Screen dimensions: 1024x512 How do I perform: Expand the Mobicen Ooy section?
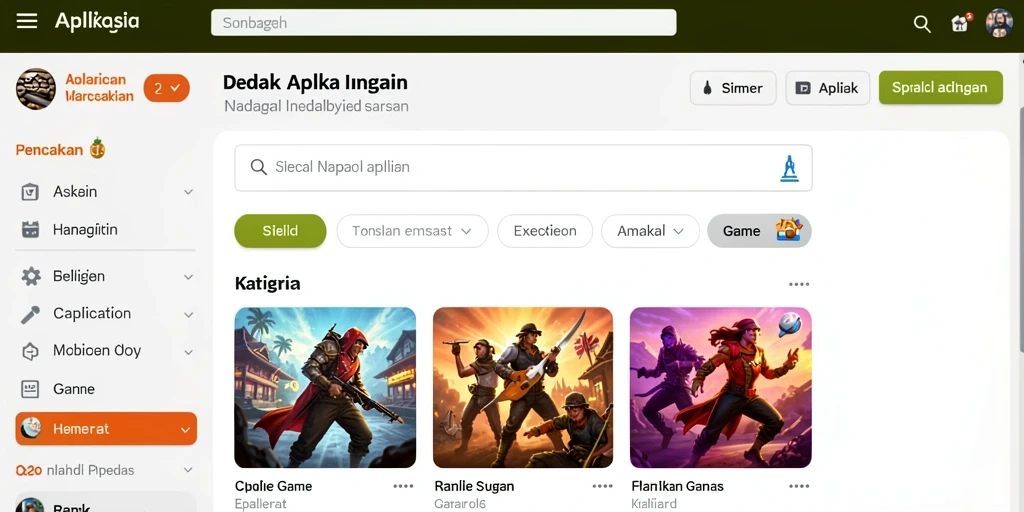[188, 352]
